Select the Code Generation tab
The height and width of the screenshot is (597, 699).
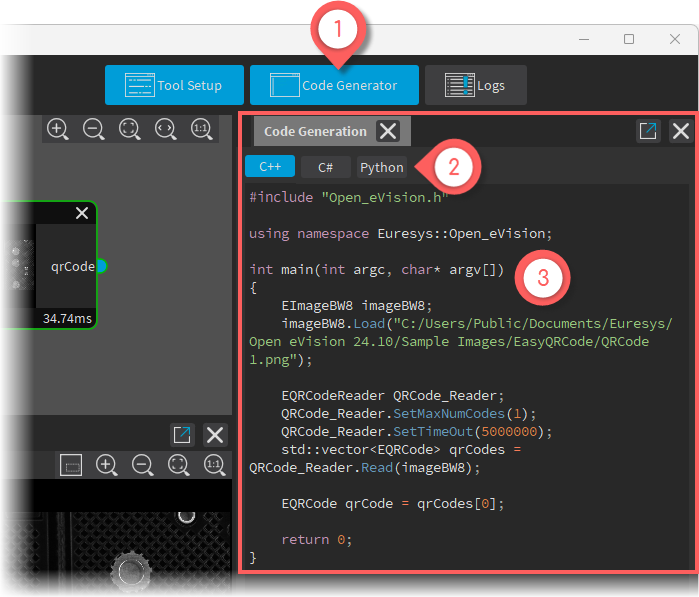coord(315,131)
